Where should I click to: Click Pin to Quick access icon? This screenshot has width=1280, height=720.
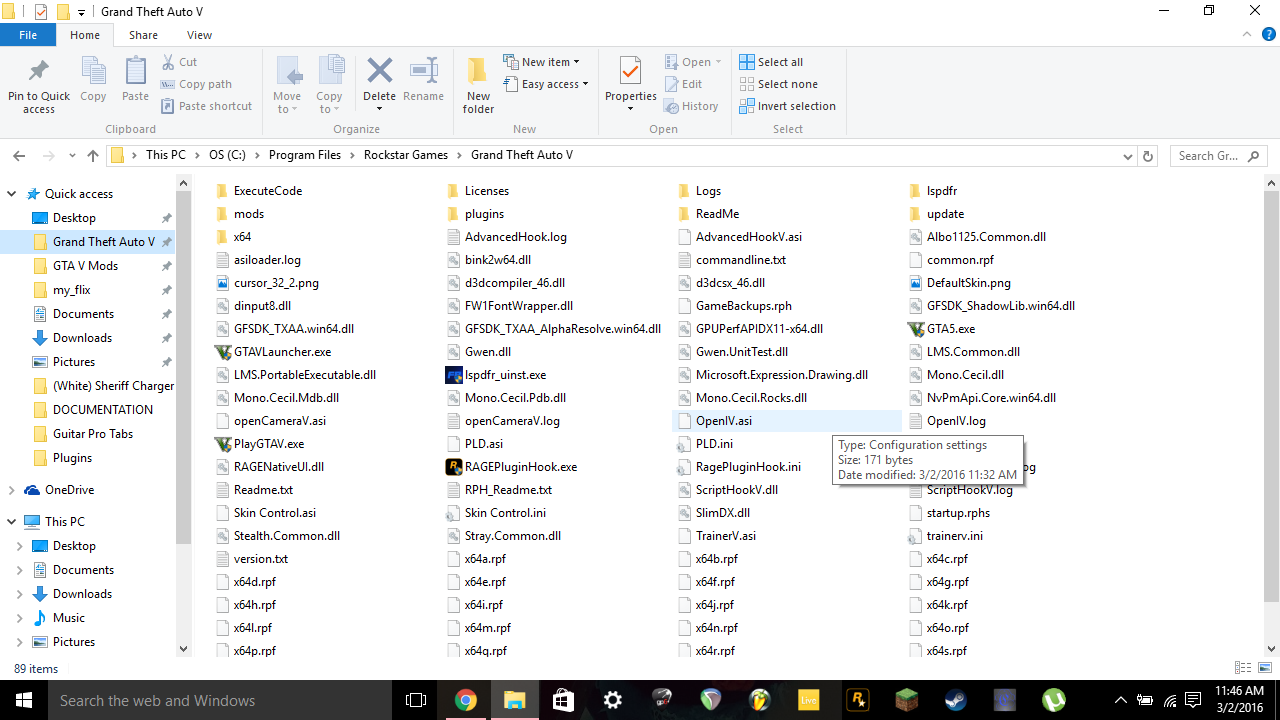pos(39,73)
